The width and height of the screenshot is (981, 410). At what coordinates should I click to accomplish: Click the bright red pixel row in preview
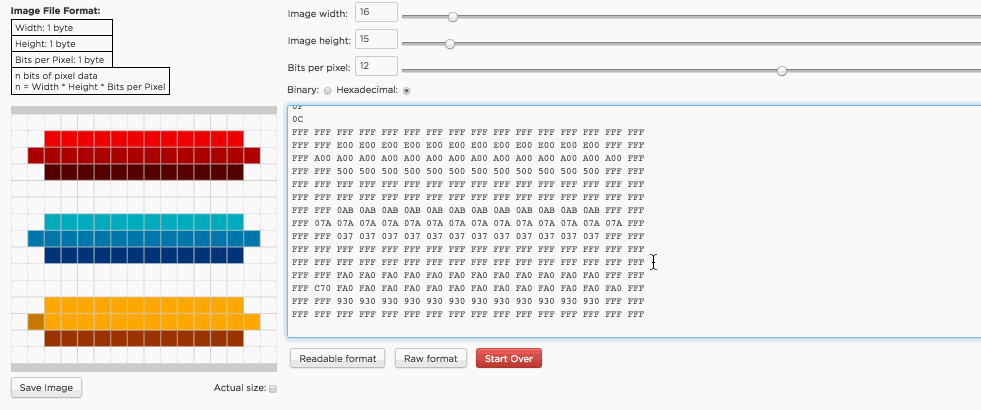coord(144,138)
